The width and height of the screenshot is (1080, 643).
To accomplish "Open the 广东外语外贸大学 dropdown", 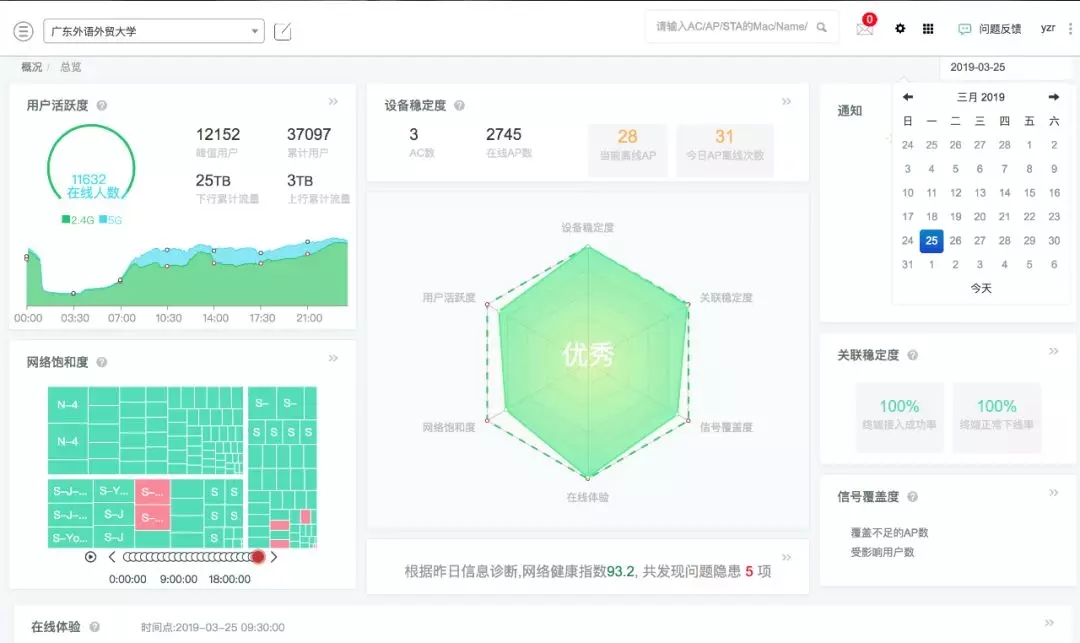I will 154,31.
